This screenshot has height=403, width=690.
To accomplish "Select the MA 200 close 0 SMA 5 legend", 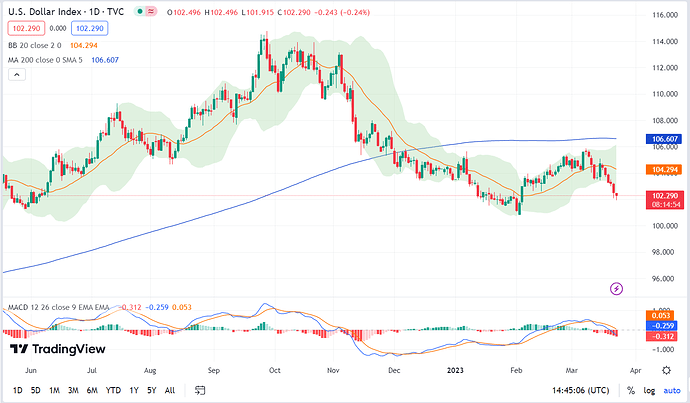I will tap(45, 60).
